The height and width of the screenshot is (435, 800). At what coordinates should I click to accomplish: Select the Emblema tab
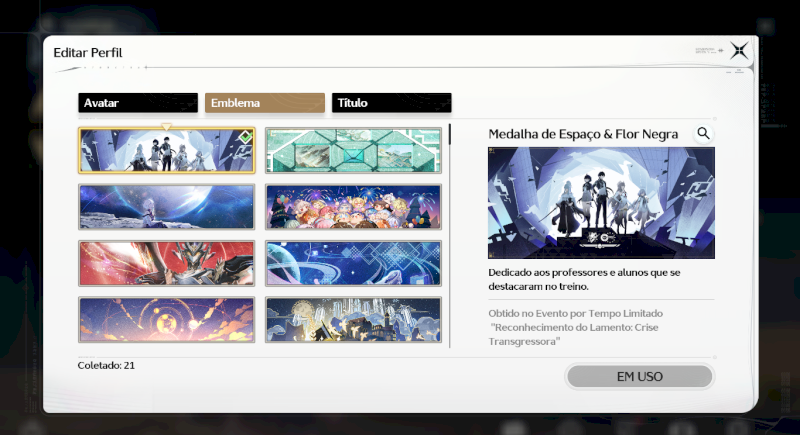[x=265, y=103]
